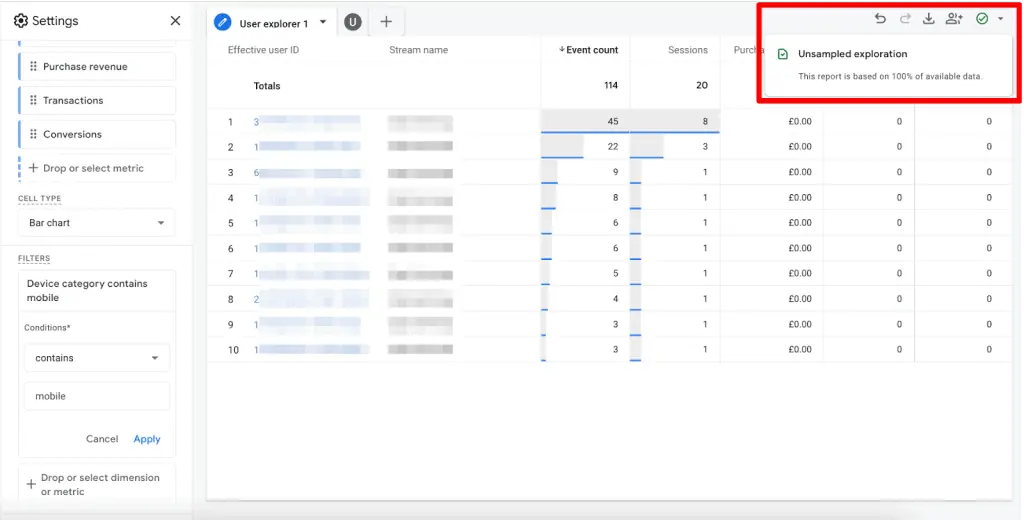Click Drop or select metric area
The image size is (1024, 520).
96,168
